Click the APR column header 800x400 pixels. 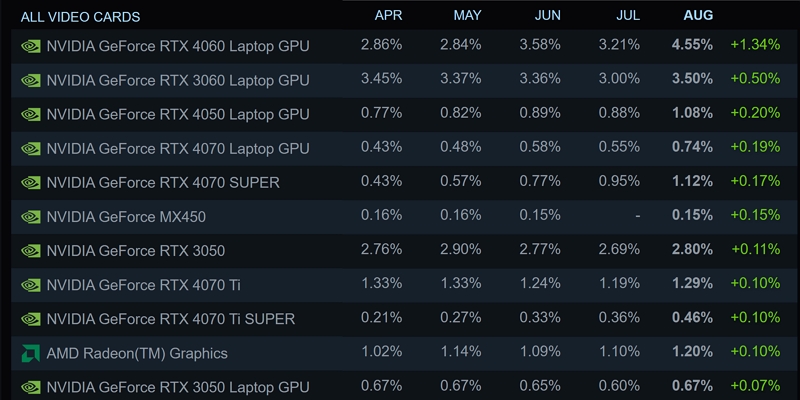[388, 16]
